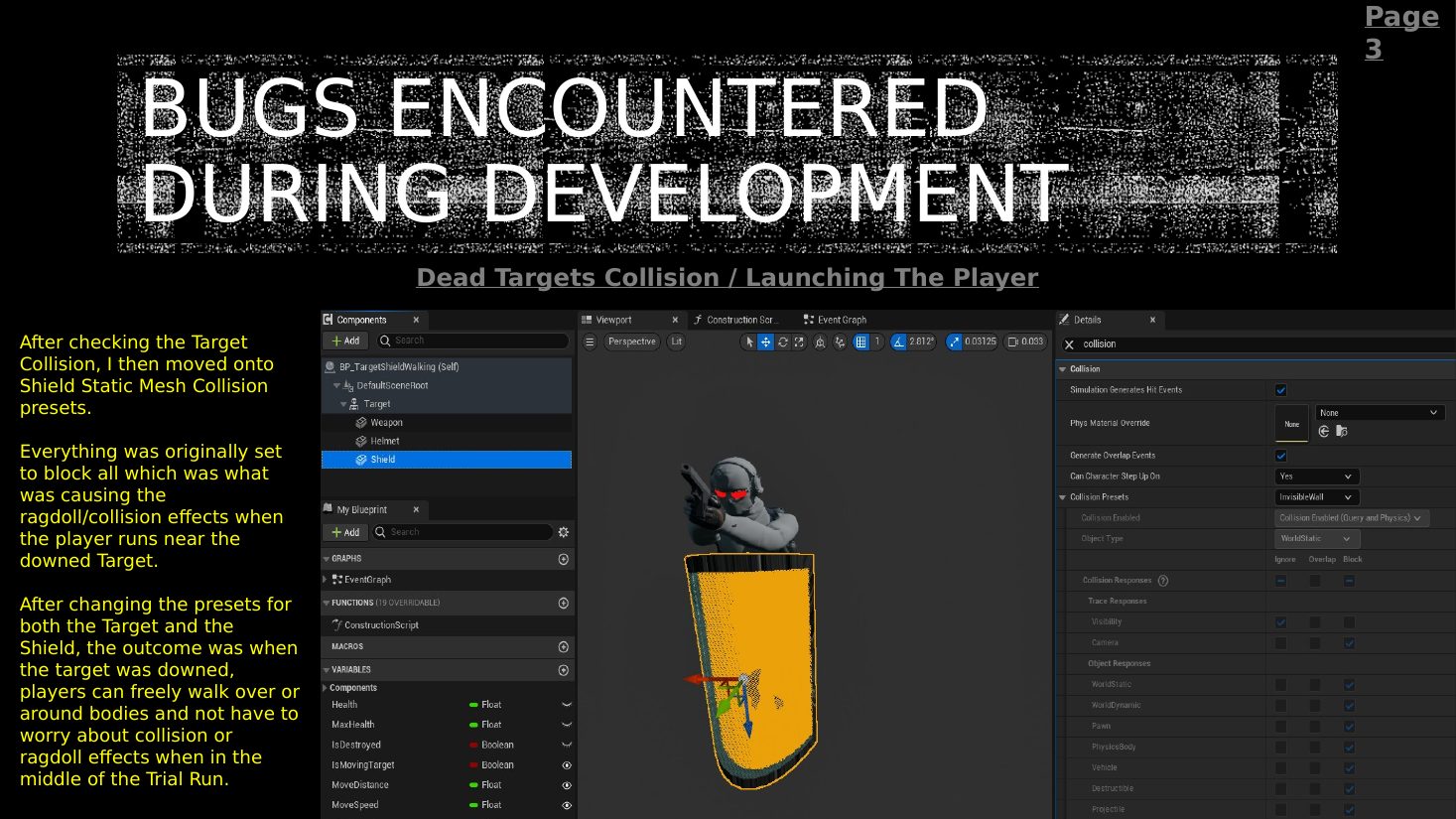Open Collision Presets InvisibleWall dropdown
The image size is (1456, 819).
click(1316, 497)
